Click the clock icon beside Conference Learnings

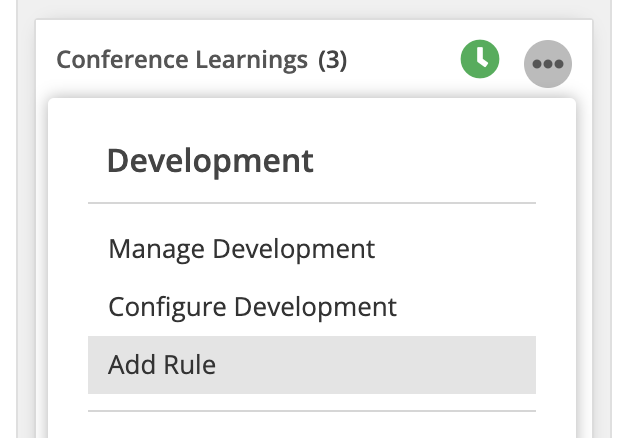coord(480,59)
